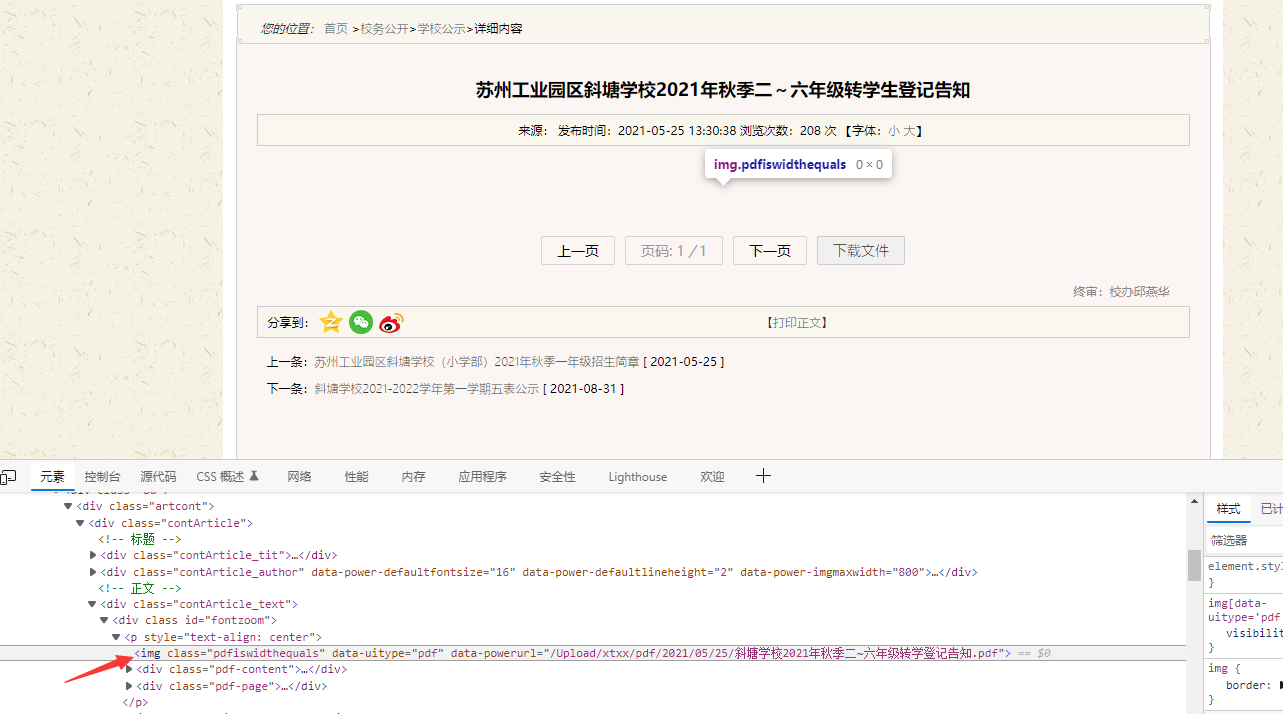Open the Lighthouse tab

tap(637, 477)
